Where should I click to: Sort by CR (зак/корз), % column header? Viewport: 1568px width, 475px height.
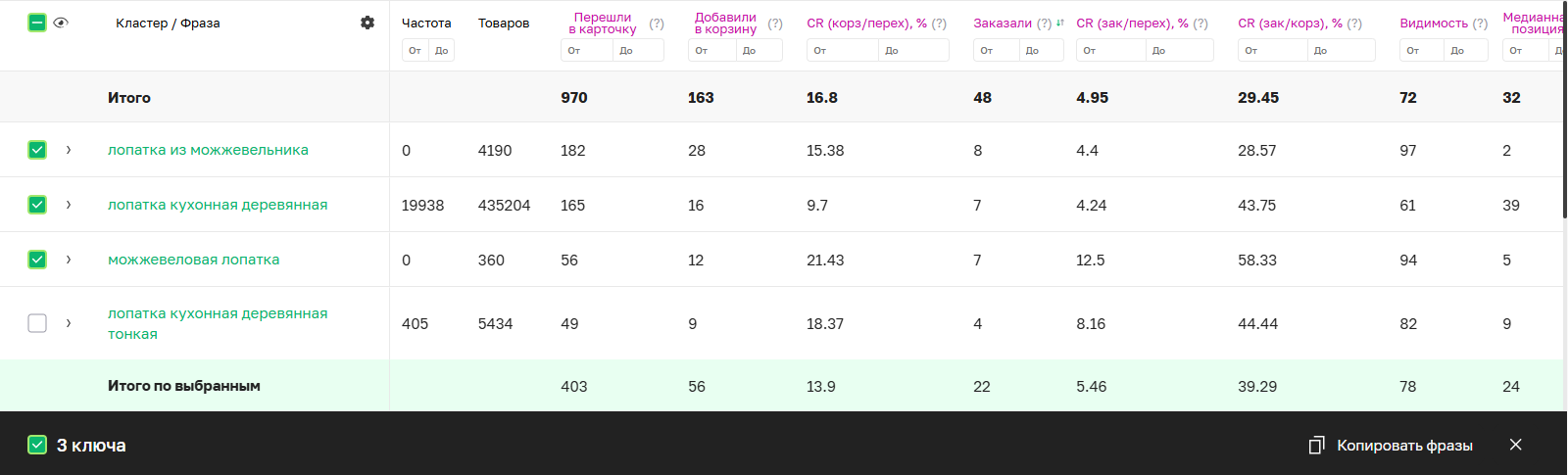click(x=1290, y=24)
